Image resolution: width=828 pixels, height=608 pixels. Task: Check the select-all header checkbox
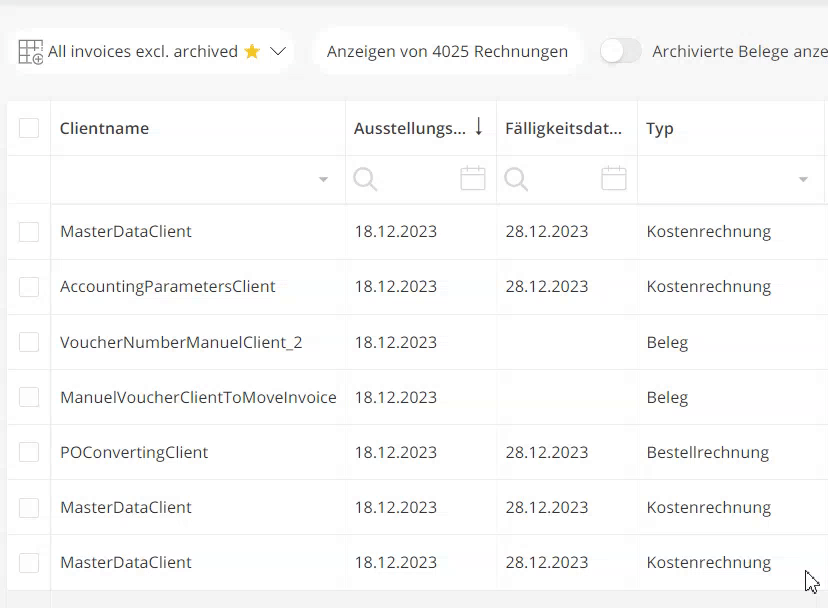click(29, 128)
